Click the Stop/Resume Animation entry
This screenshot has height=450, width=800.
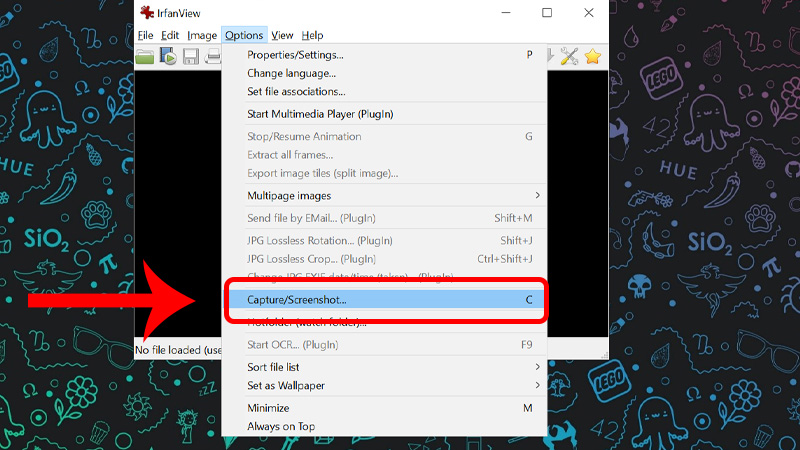click(384, 136)
